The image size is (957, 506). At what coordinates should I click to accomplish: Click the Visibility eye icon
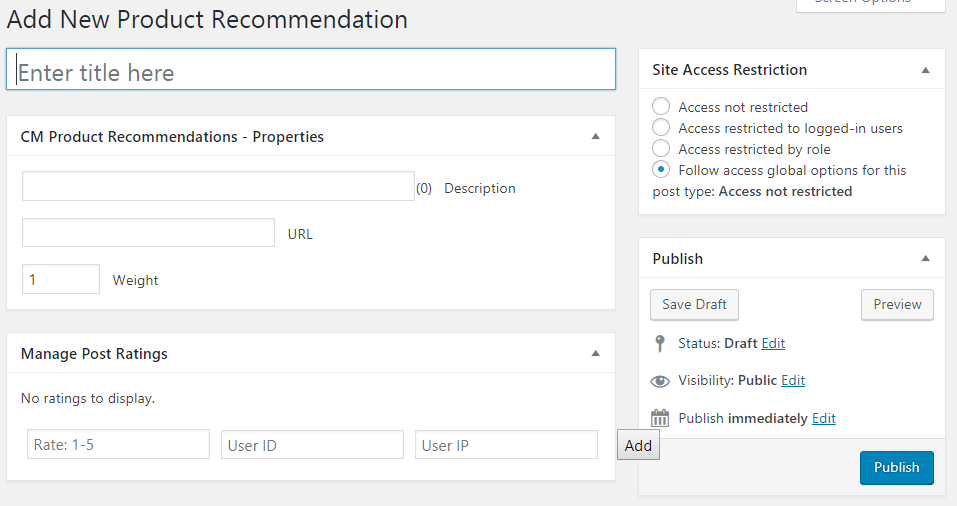[659, 381]
